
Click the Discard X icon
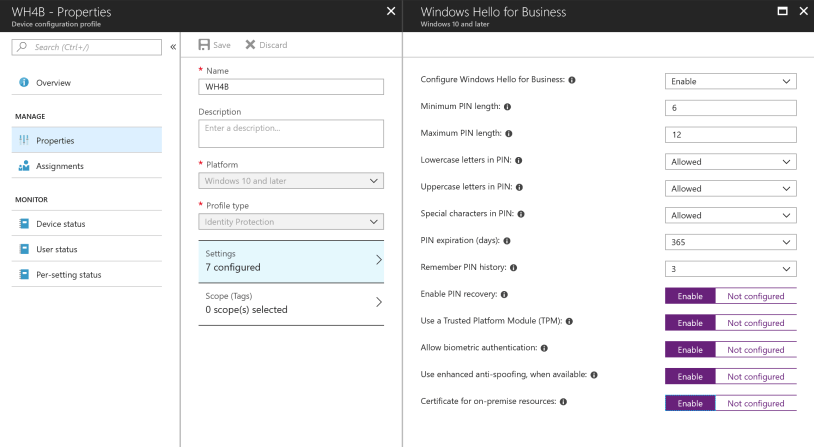(x=251, y=45)
